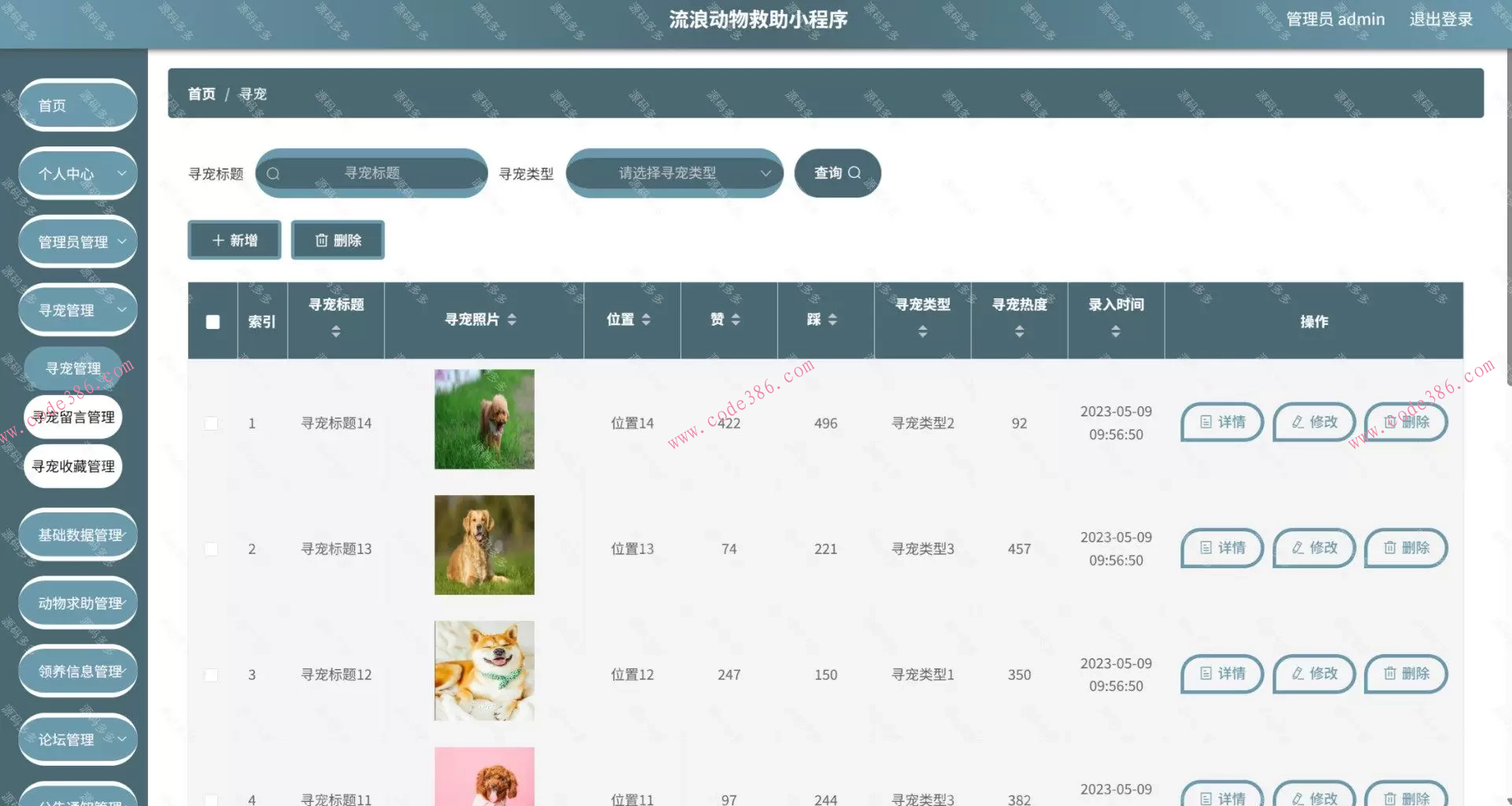Click the plus icon on 新增 button

pos(218,240)
